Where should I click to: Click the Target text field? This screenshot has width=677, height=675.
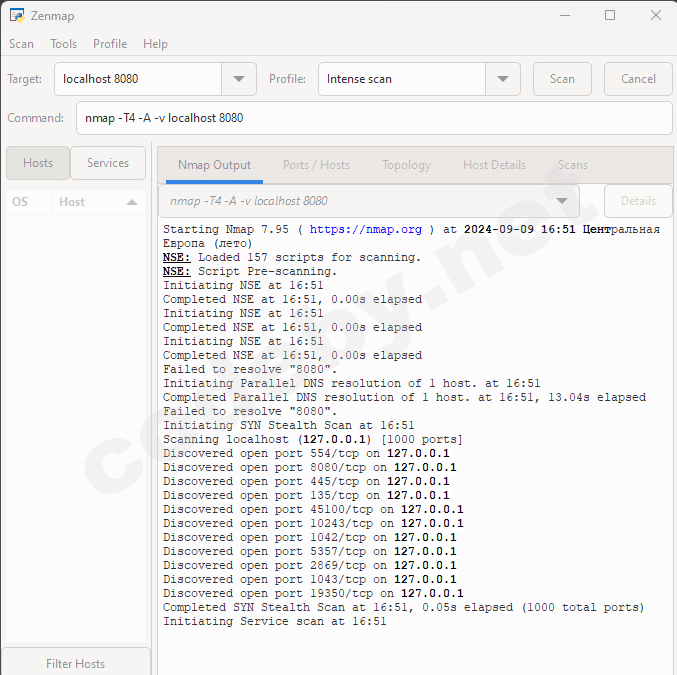(138, 79)
